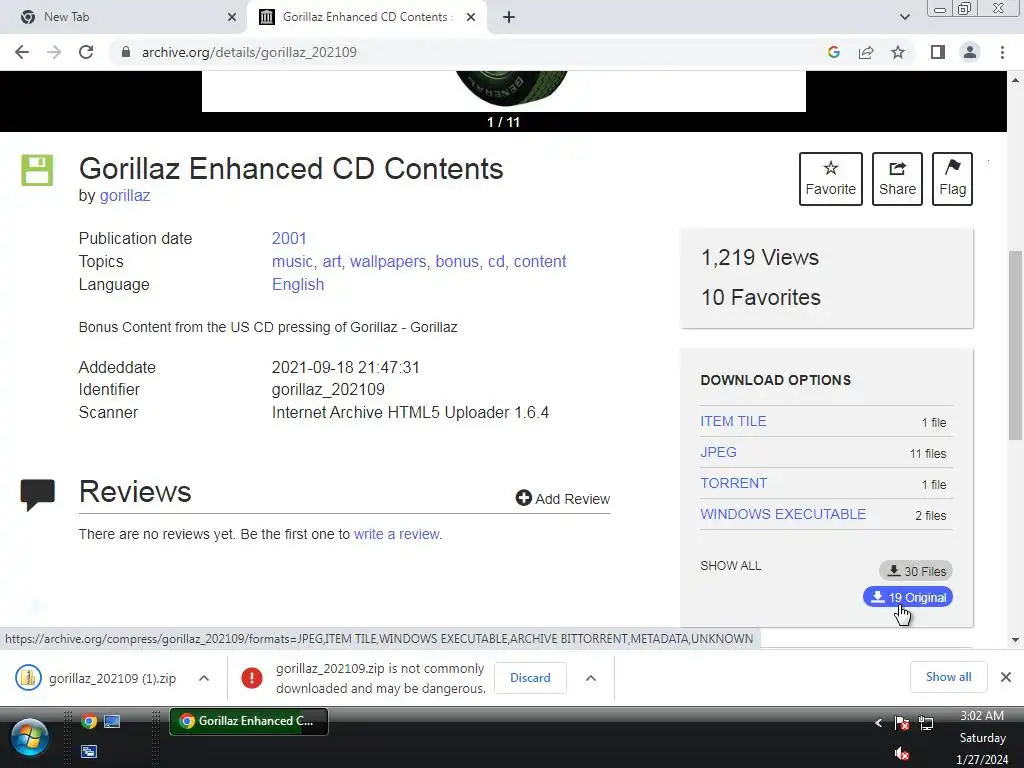Share this page via the toolbar icon
Image resolution: width=1024 pixels, height=768 pixels.
click(866, 52)
